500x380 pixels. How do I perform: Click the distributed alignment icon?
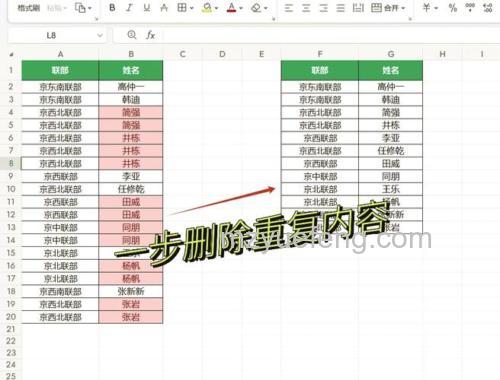[x=358, y=8]
